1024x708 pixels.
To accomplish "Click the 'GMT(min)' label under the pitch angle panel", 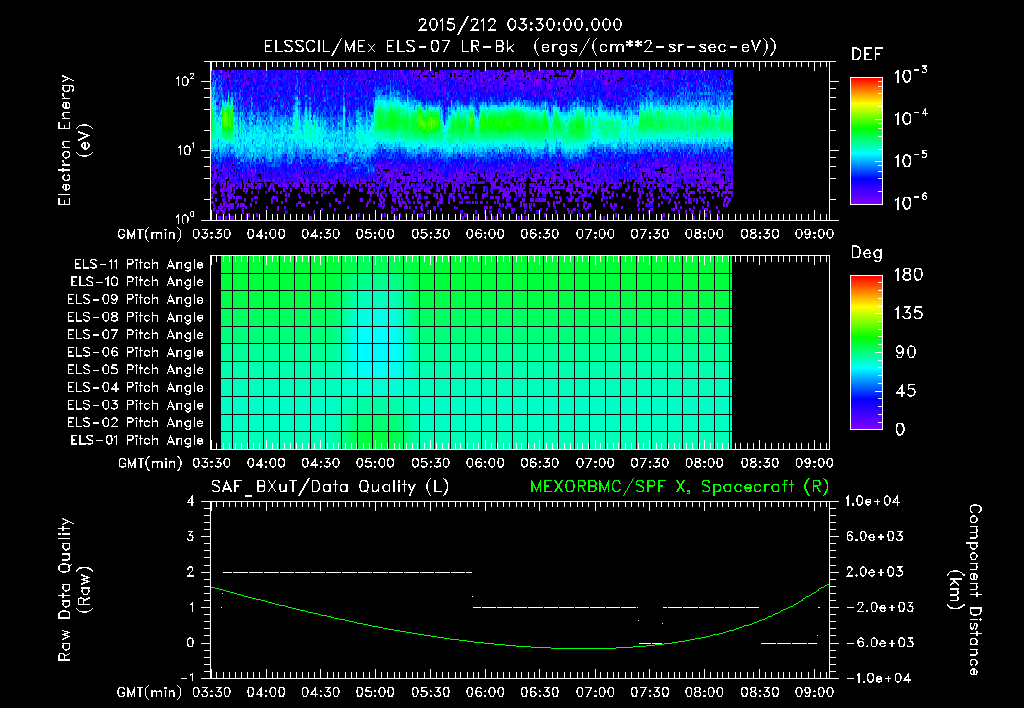I will click(150, 464).
